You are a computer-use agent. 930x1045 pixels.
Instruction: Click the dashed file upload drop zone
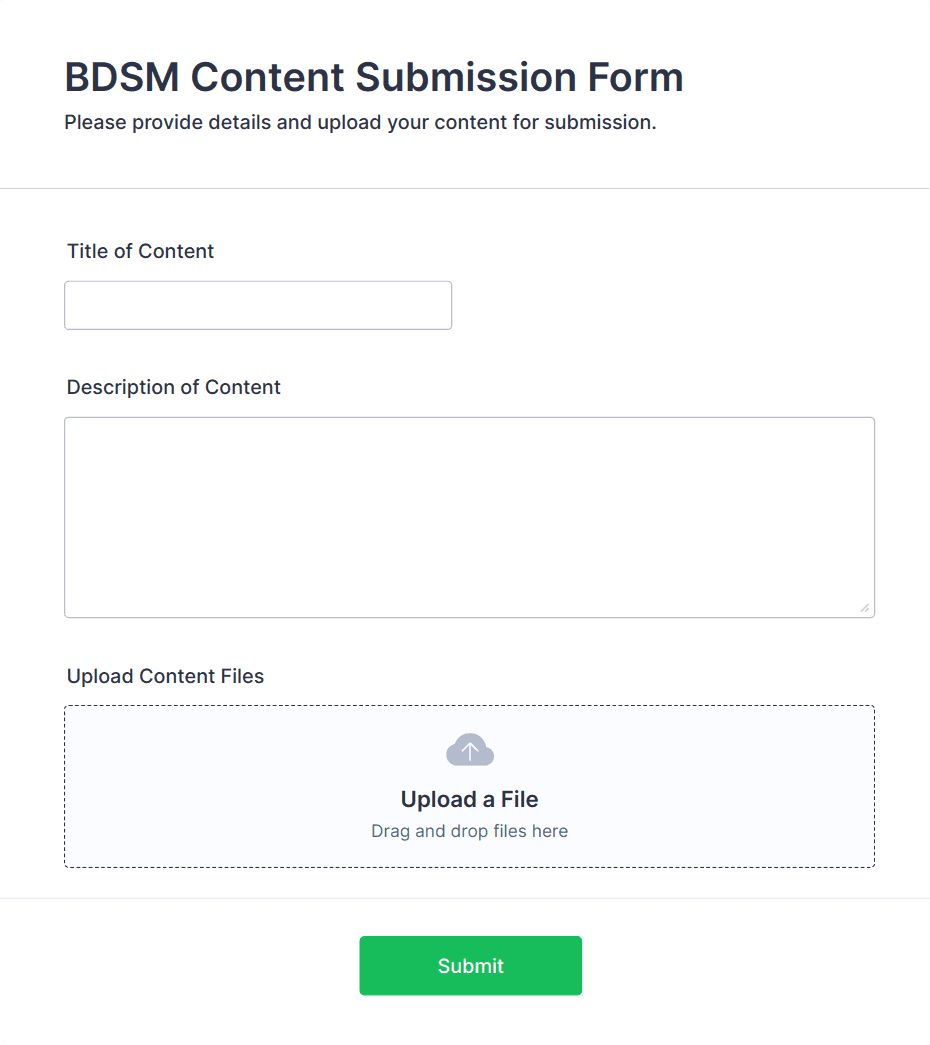click(469, 786)
